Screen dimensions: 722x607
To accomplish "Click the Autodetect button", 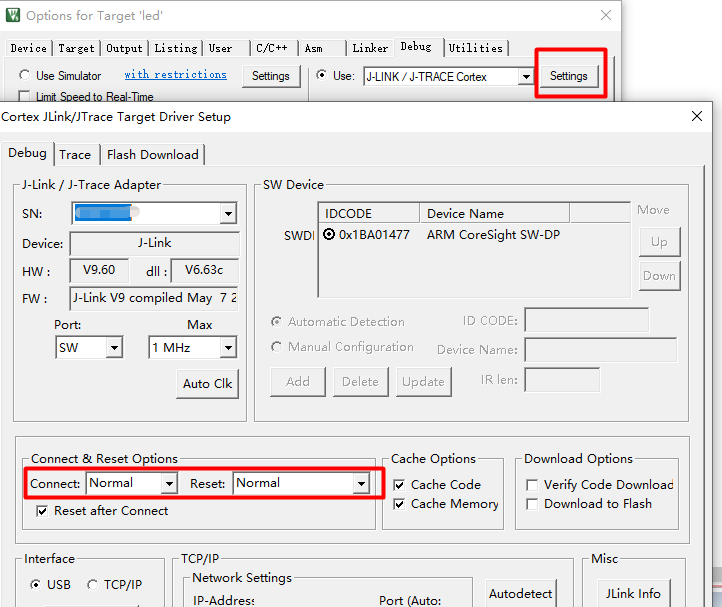I will tap(520, 594).
